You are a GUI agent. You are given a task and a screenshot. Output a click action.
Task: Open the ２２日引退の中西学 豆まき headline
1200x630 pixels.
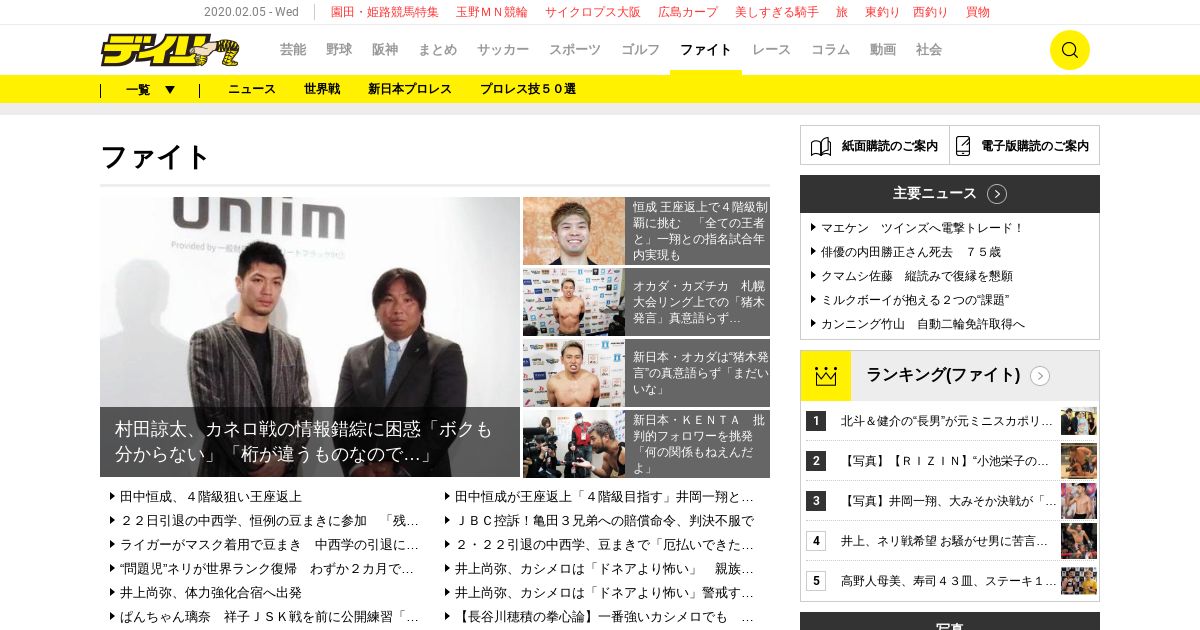click(269, 520)
